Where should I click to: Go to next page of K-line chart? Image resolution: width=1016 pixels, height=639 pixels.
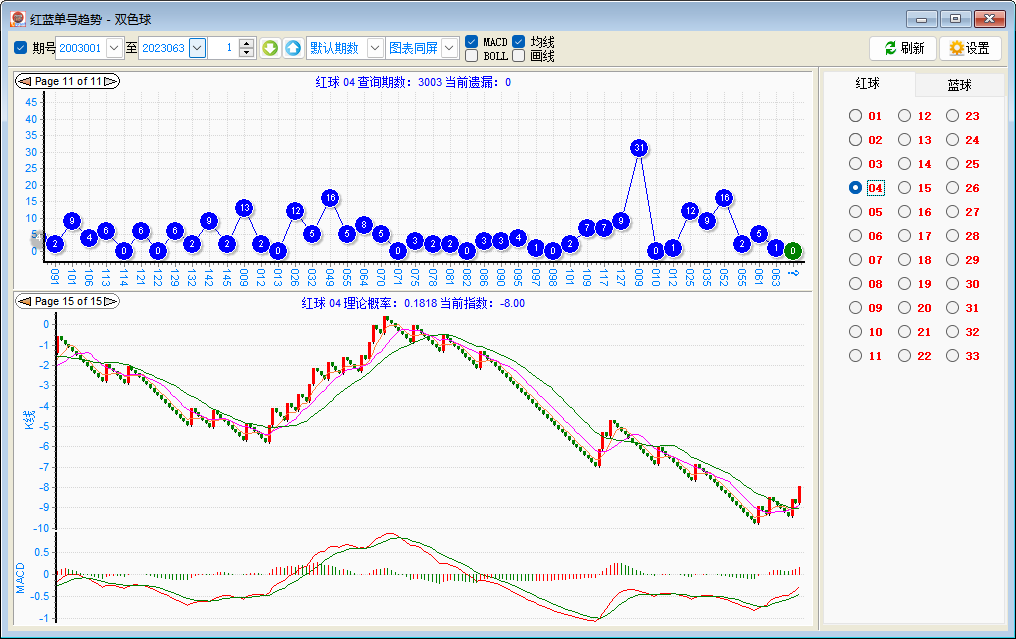(111, 301)
